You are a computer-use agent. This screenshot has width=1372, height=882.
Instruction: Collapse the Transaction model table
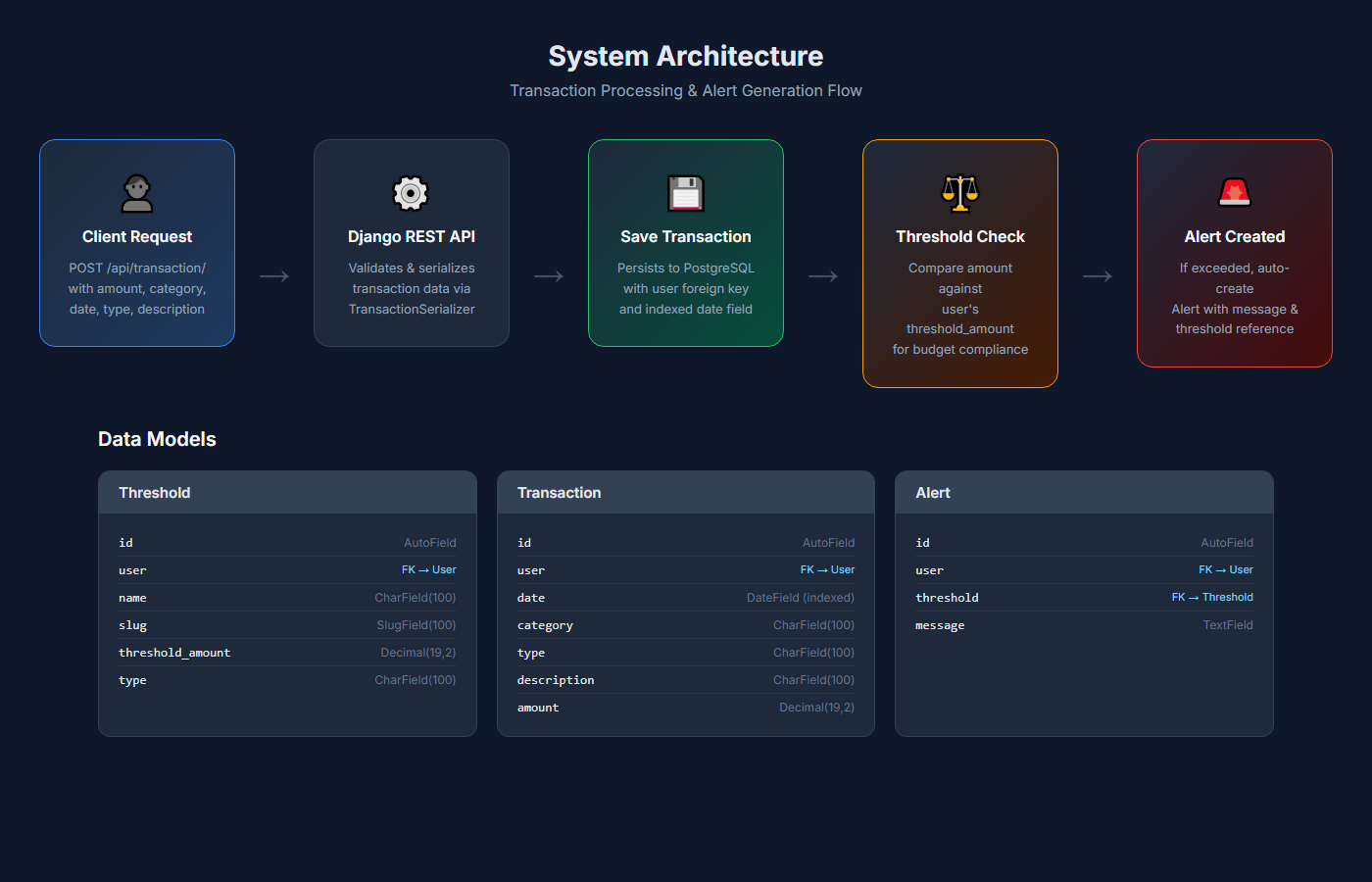tap(685, 492)
